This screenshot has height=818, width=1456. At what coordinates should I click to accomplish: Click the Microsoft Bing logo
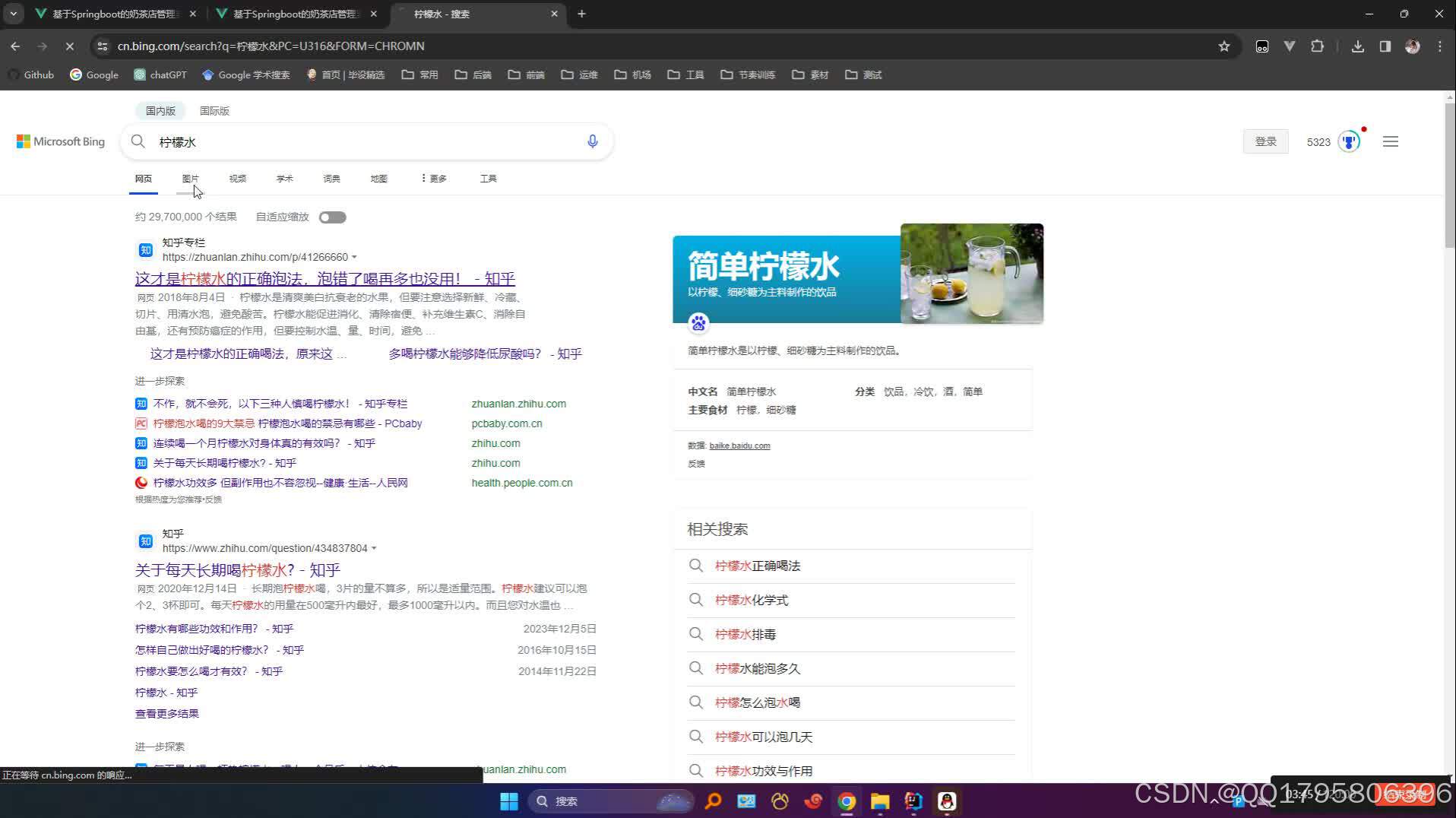click(x=60, y=141)
